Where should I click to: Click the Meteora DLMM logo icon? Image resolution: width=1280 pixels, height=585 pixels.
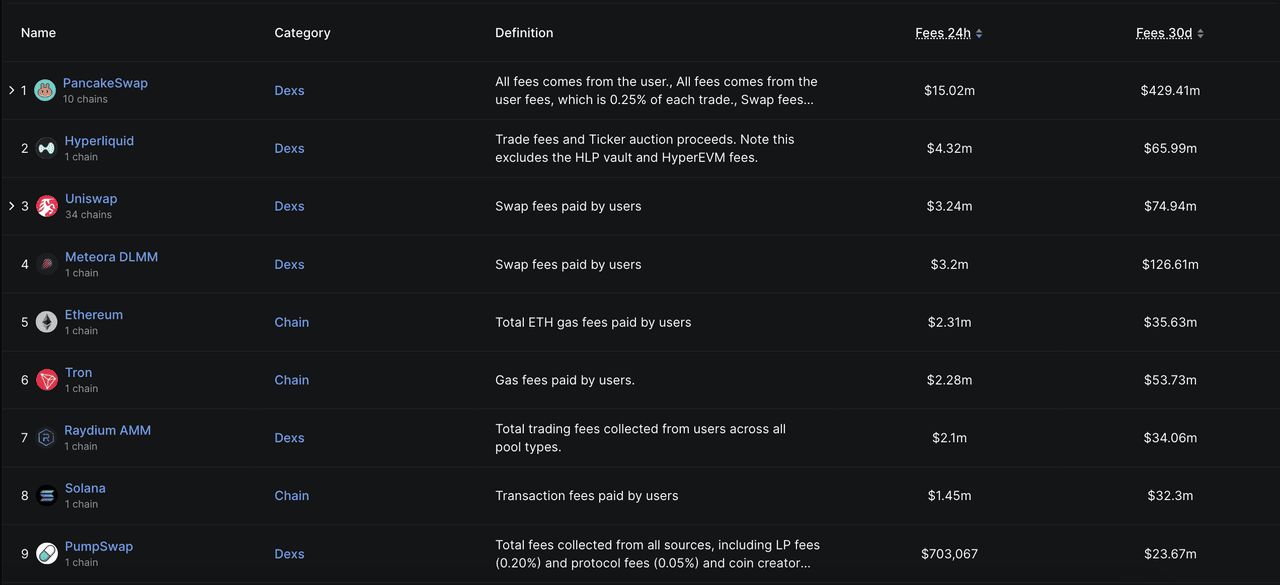click(x=46, y=265)
